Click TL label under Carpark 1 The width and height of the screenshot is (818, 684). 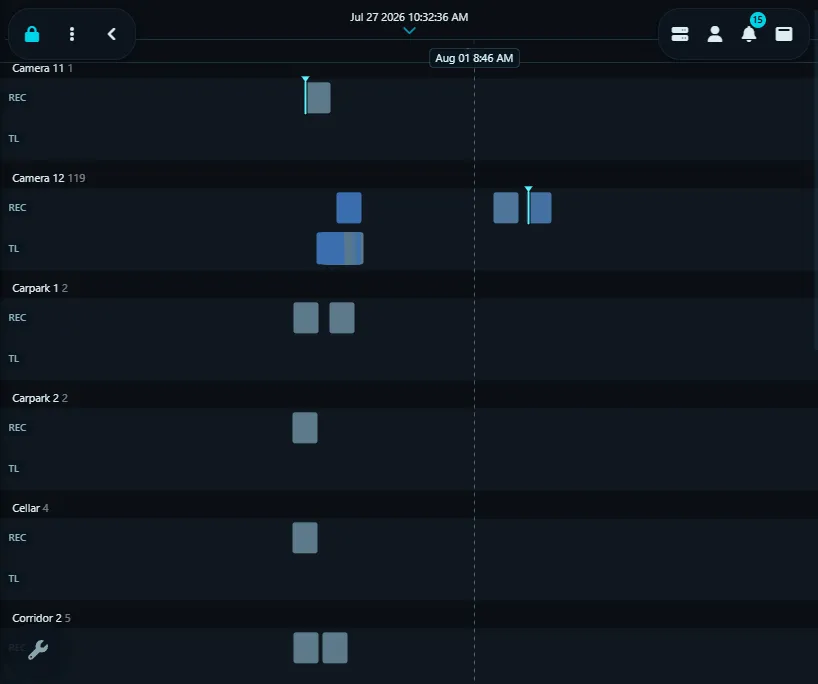tap(14, 359)
